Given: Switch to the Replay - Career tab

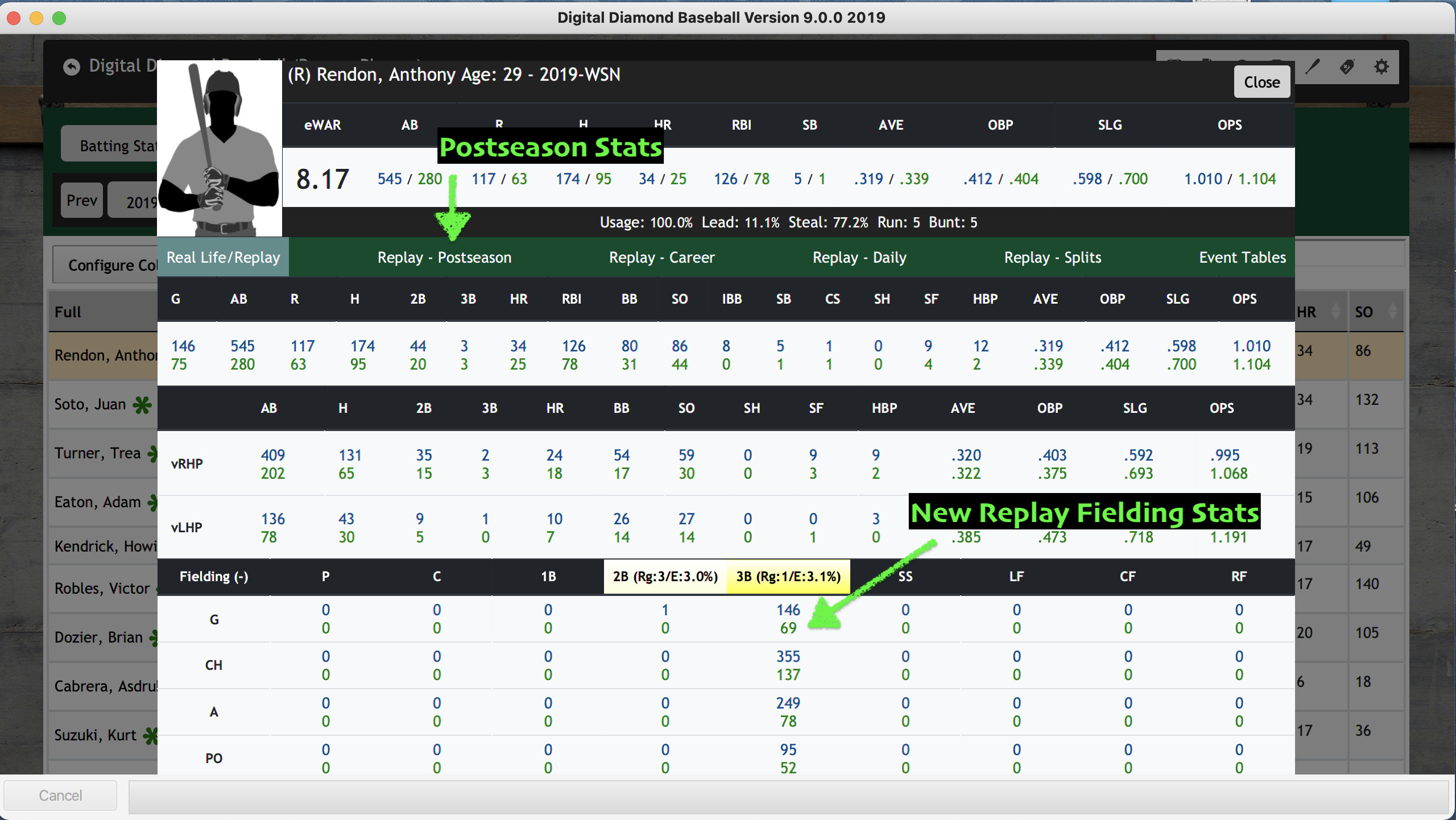Looking at the screenshot, I should point(661,257).
